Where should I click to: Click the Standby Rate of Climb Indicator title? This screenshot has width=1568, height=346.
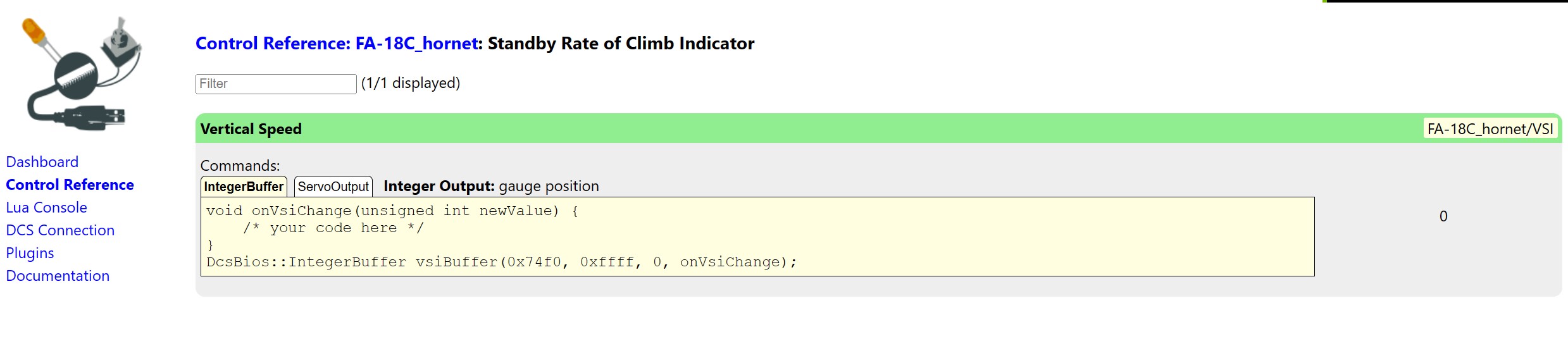[x=621, y=43]
